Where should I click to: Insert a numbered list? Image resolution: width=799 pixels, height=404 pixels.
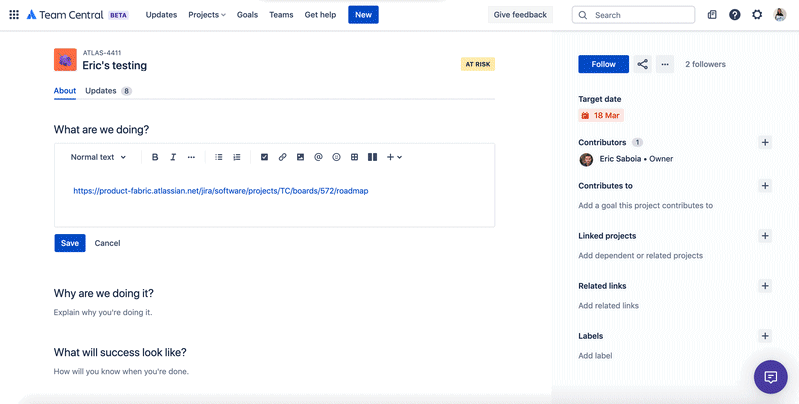(237, 157)
